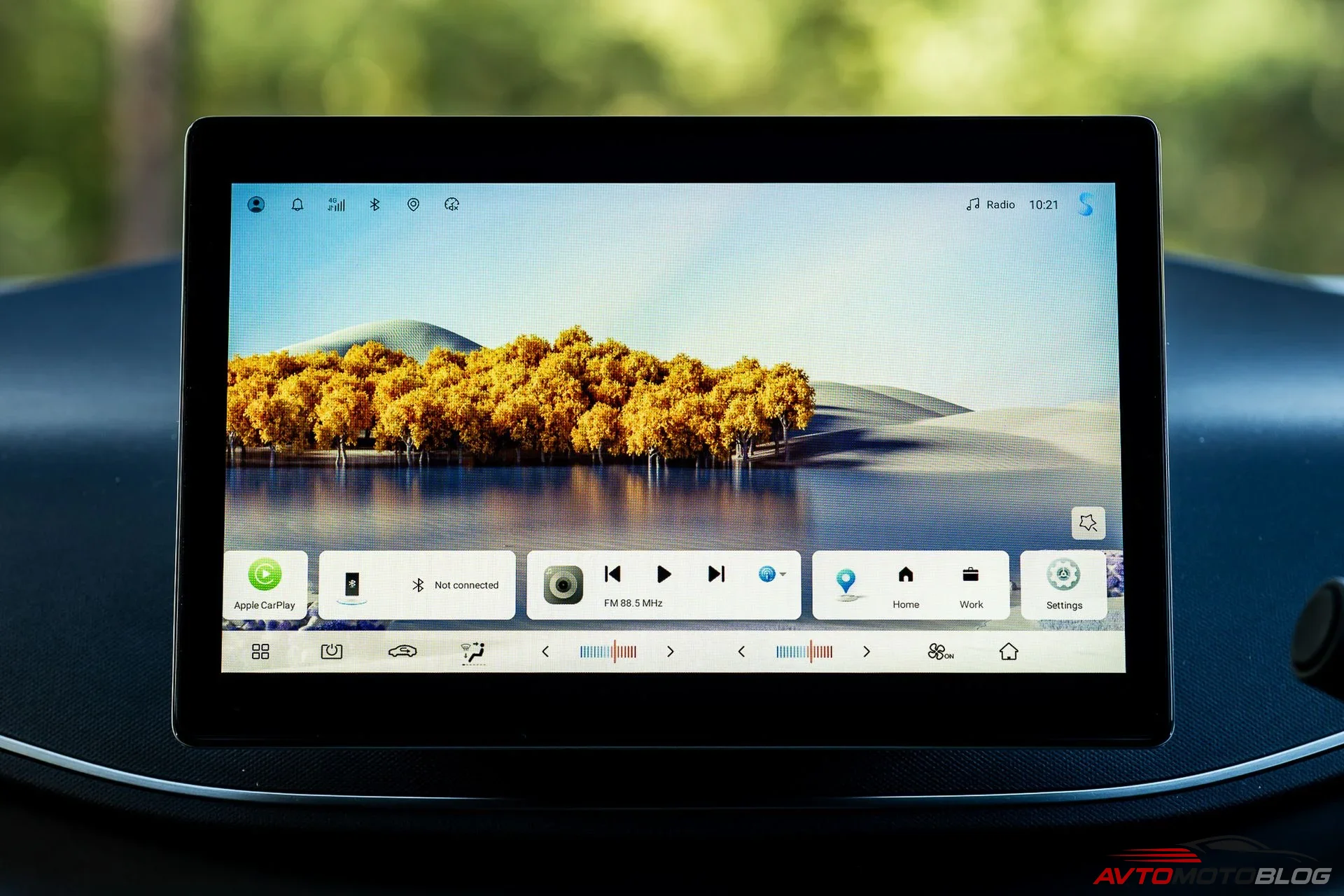Increase right temperature with right chevron
Viewport: 1344px width, 896px height.
pos(867,652)
